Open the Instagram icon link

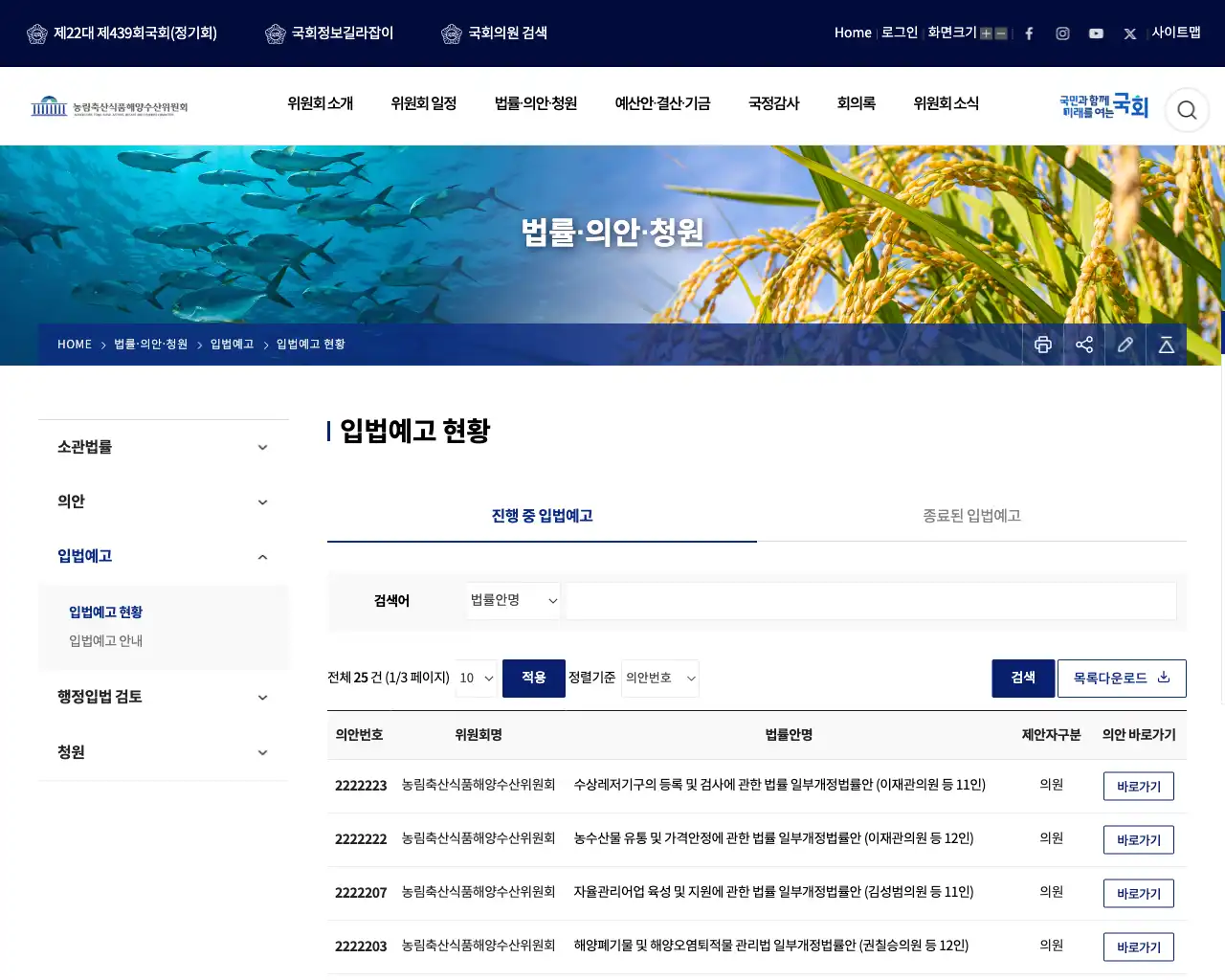pos(1062,33)
